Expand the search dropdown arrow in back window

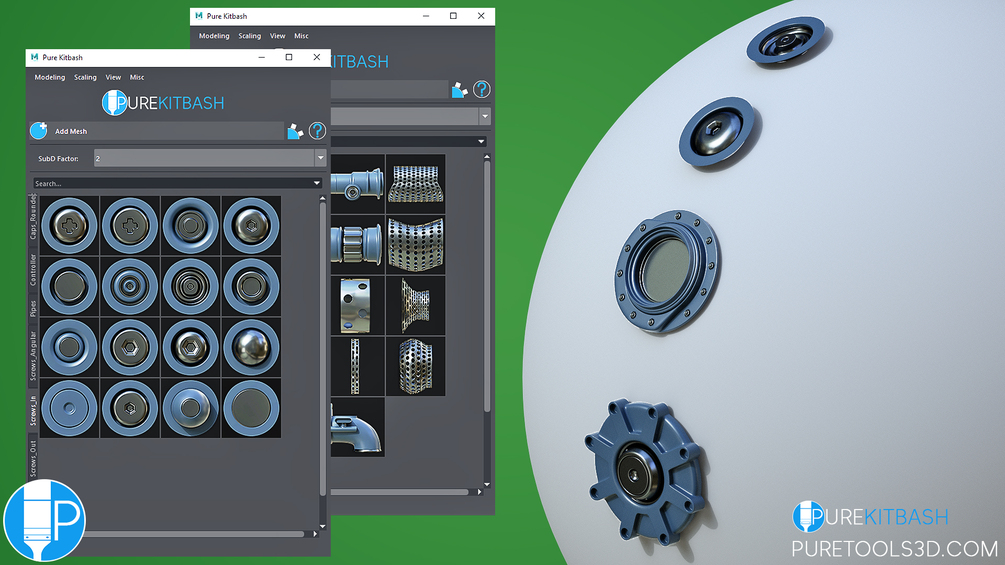[x=481, y=141]
